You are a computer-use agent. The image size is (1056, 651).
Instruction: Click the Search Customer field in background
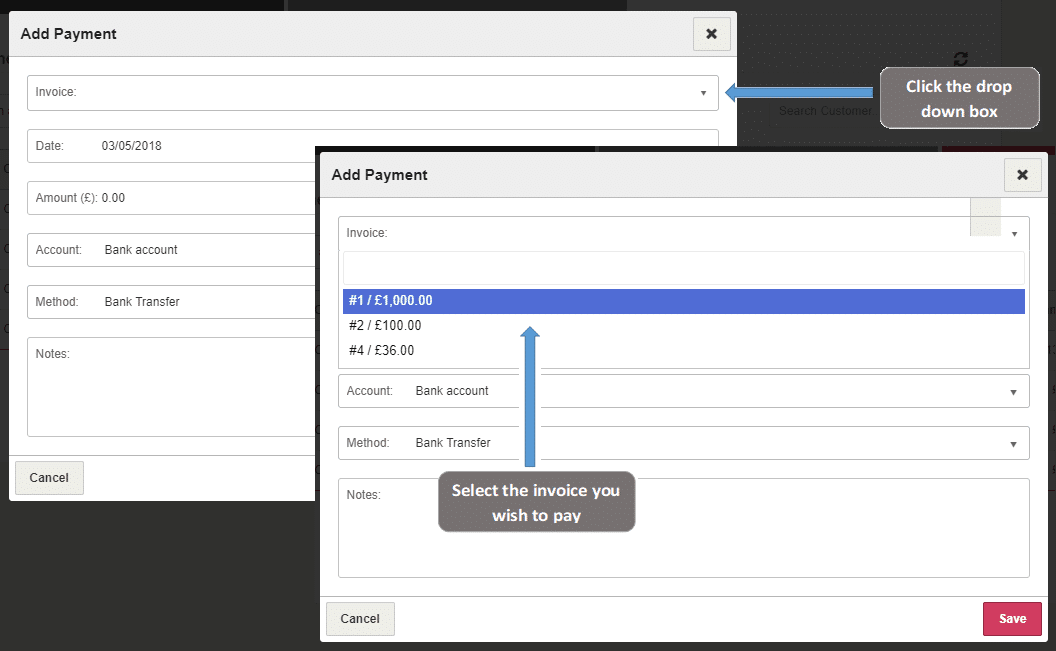[x=825, y=111]
